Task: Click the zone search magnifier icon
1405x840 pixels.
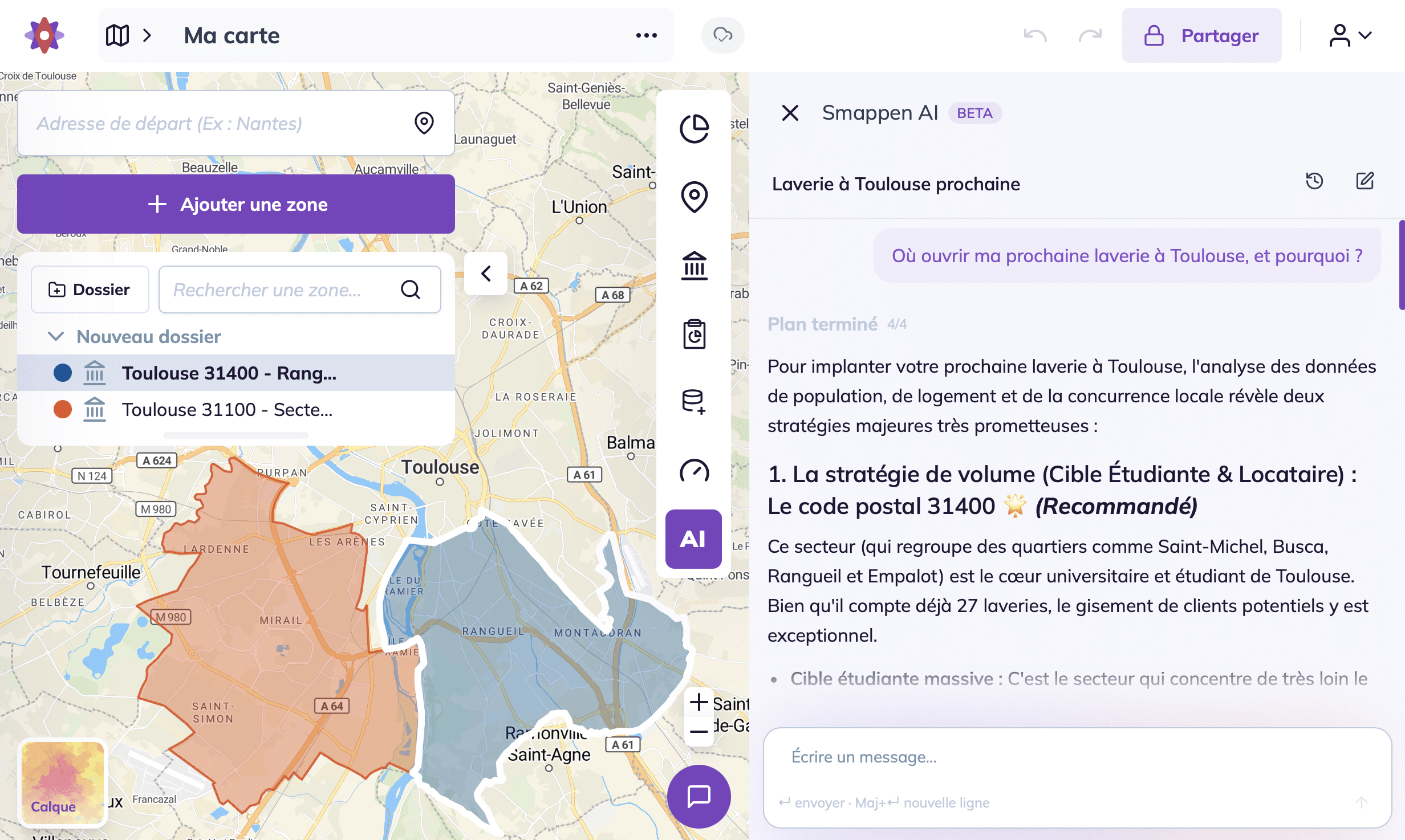Action: pos(410,289)
